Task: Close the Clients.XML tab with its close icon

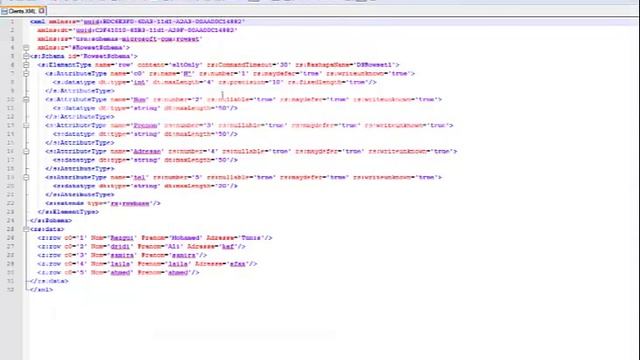Action: point(41,11)
